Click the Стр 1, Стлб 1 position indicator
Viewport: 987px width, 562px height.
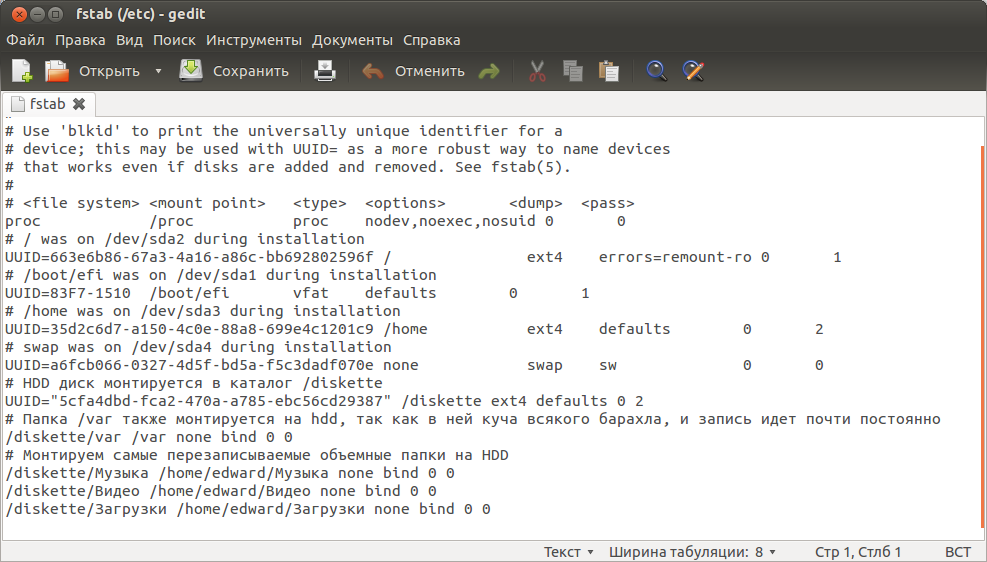858,552
